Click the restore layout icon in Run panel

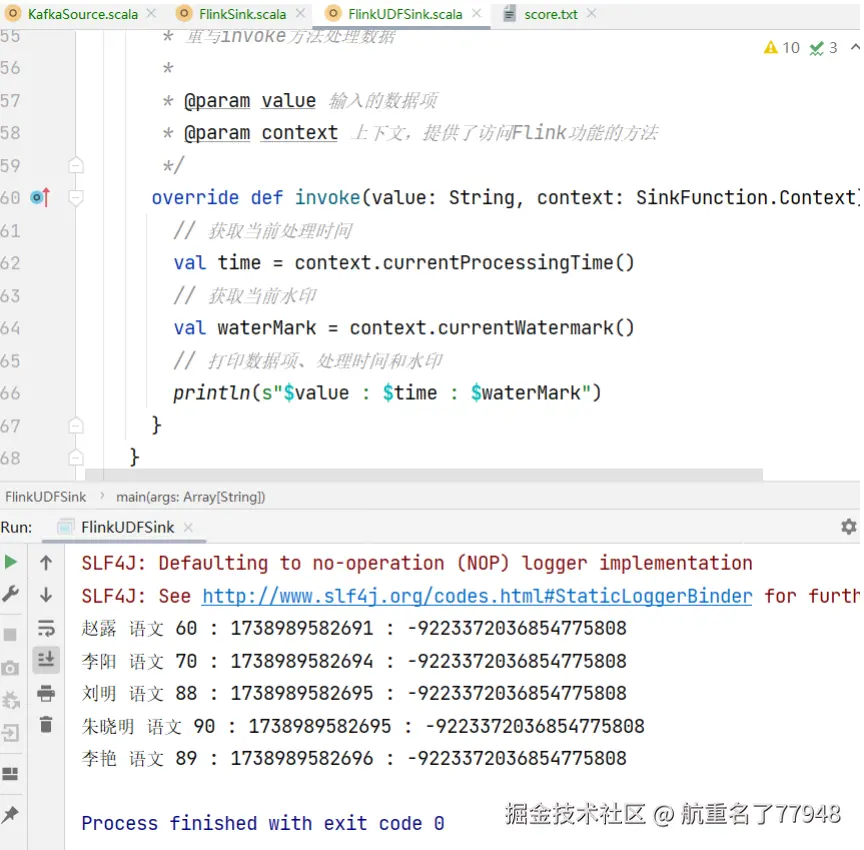[x=10, y=774]
